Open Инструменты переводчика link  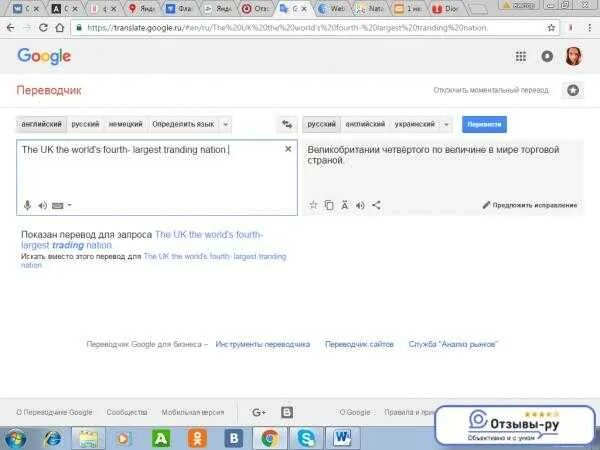point(262,344)
